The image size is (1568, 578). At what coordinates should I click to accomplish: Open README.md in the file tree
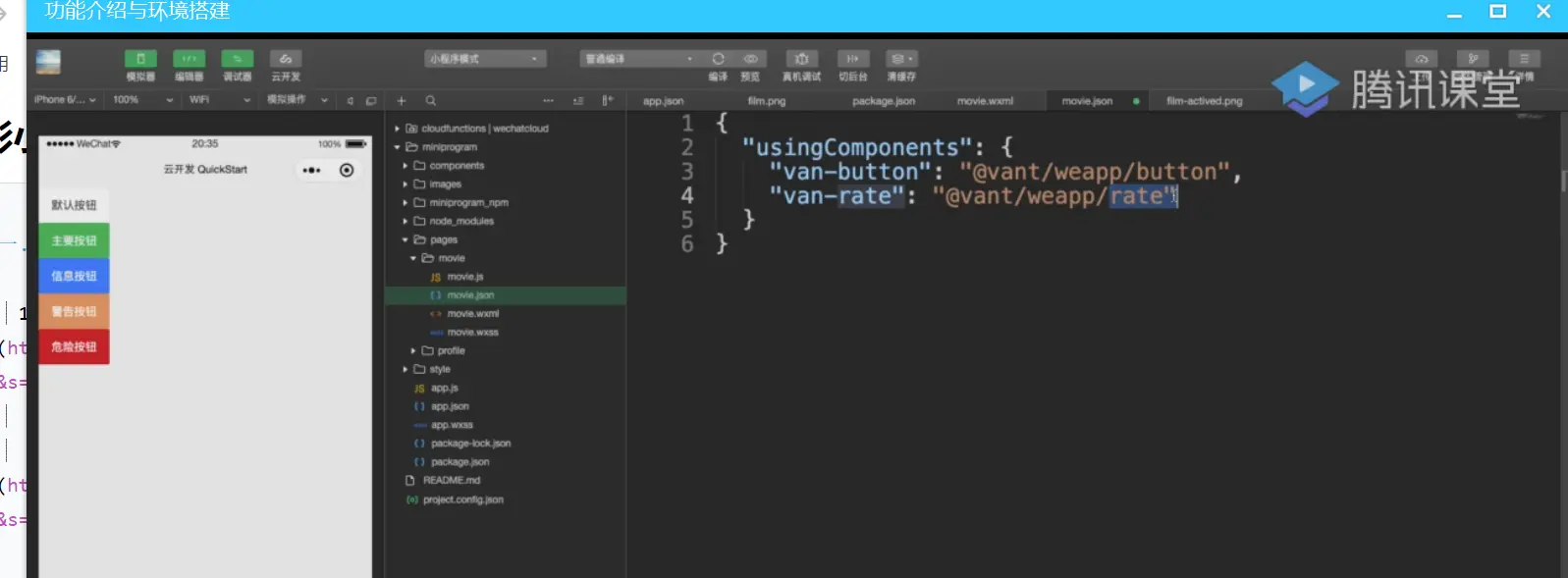[451, 481]
